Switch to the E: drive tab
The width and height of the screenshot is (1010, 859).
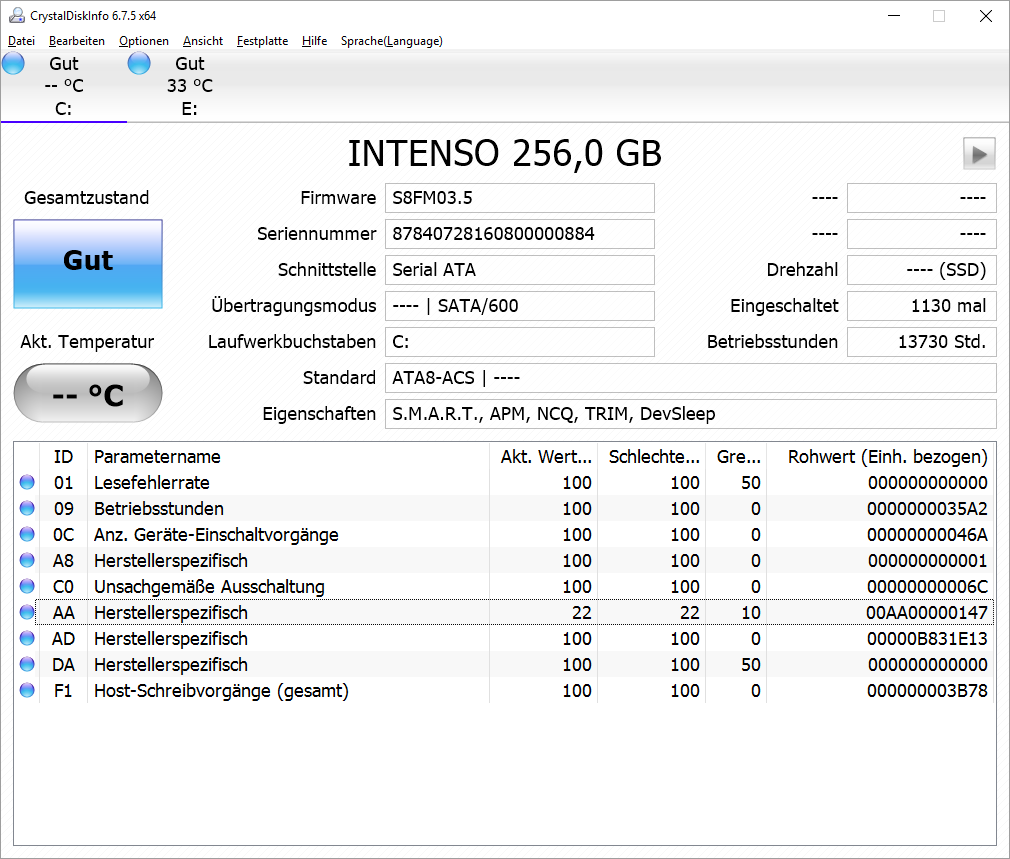[x=189, y=86]
